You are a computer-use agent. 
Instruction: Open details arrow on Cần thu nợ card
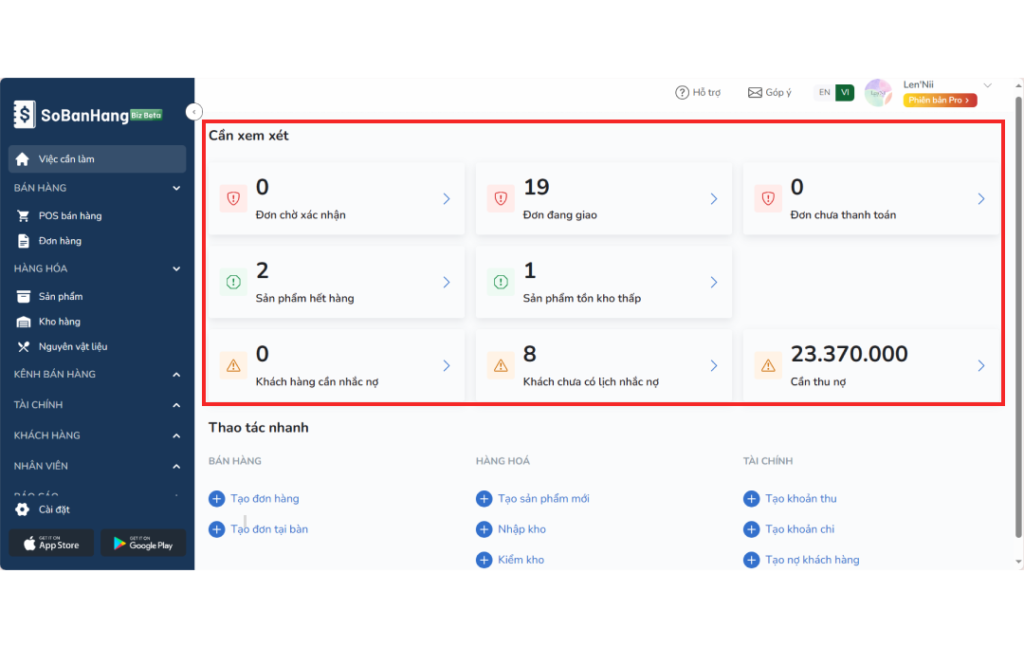point(981,366)
